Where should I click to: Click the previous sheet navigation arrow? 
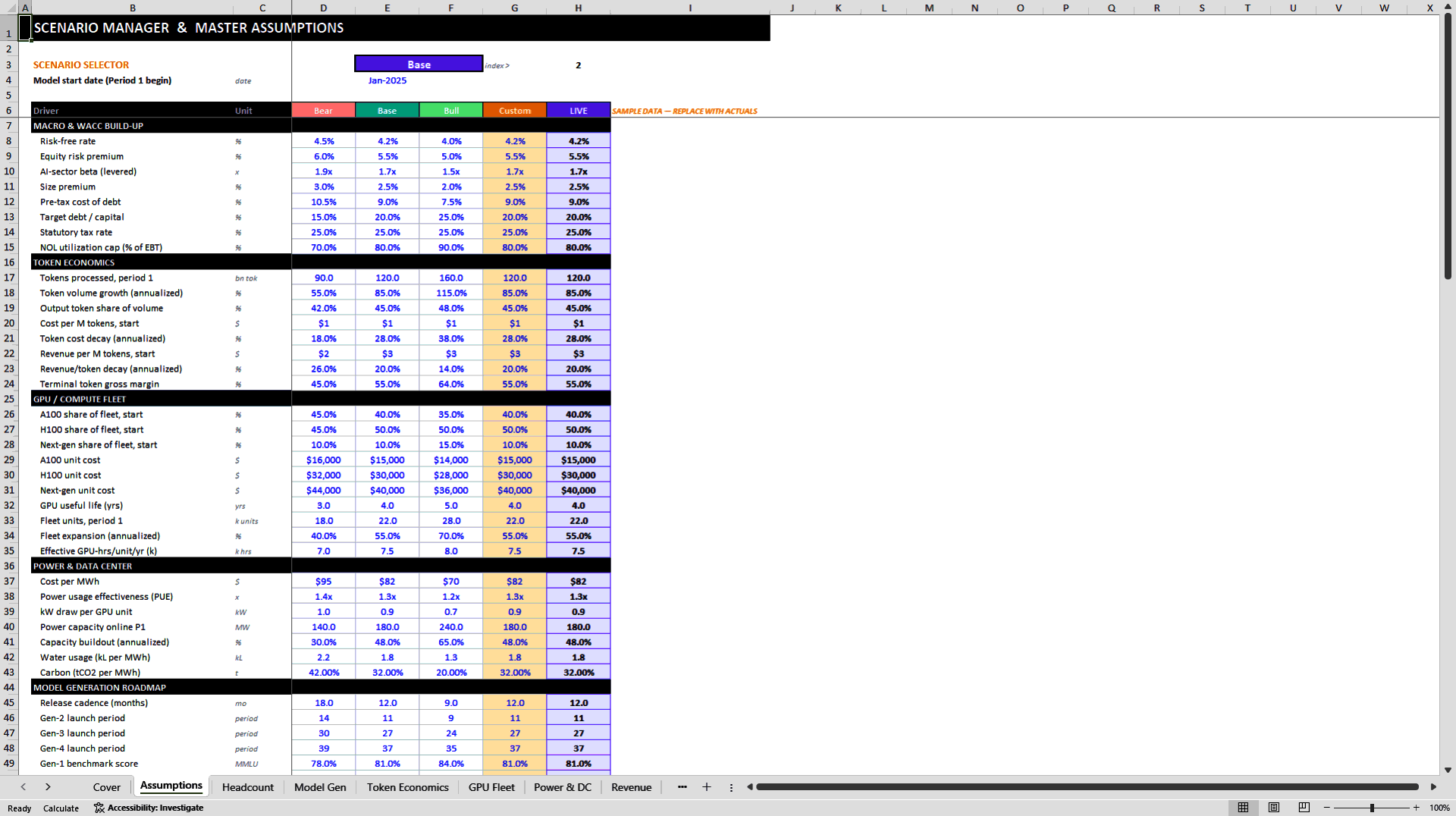[24, 787]
